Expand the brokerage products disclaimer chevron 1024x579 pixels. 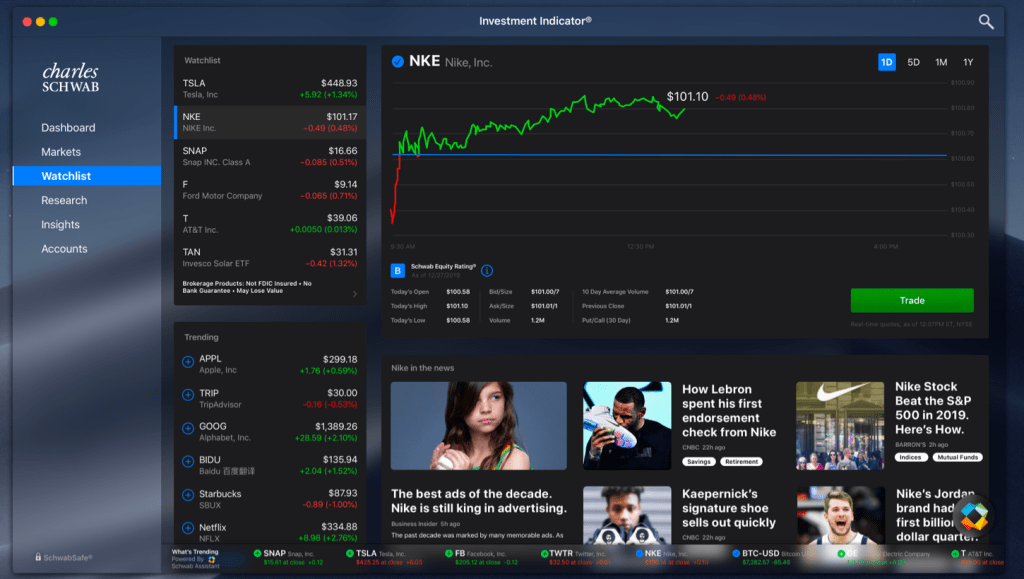tap(355, 294)
